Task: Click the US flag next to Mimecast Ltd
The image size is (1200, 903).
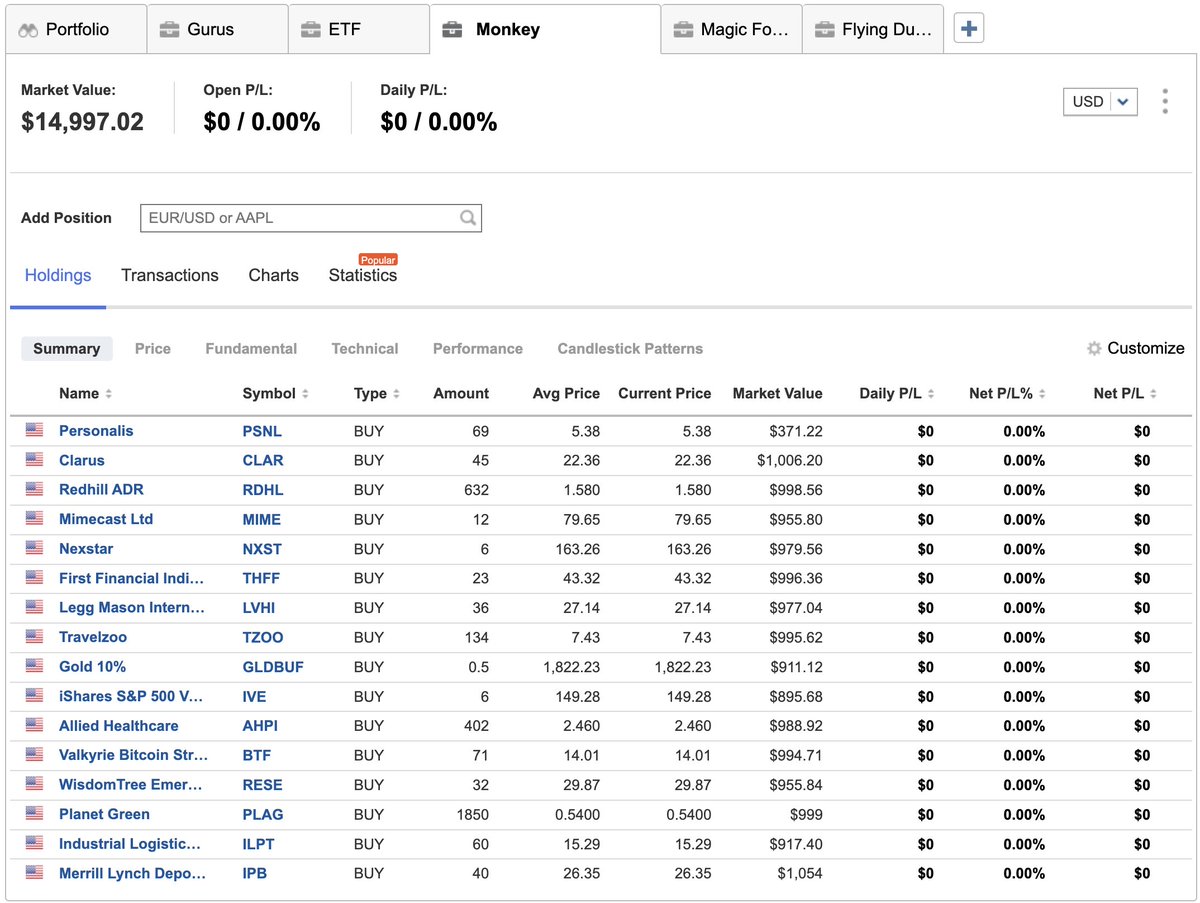Action: pyautogui.click(x=35, y=519)
